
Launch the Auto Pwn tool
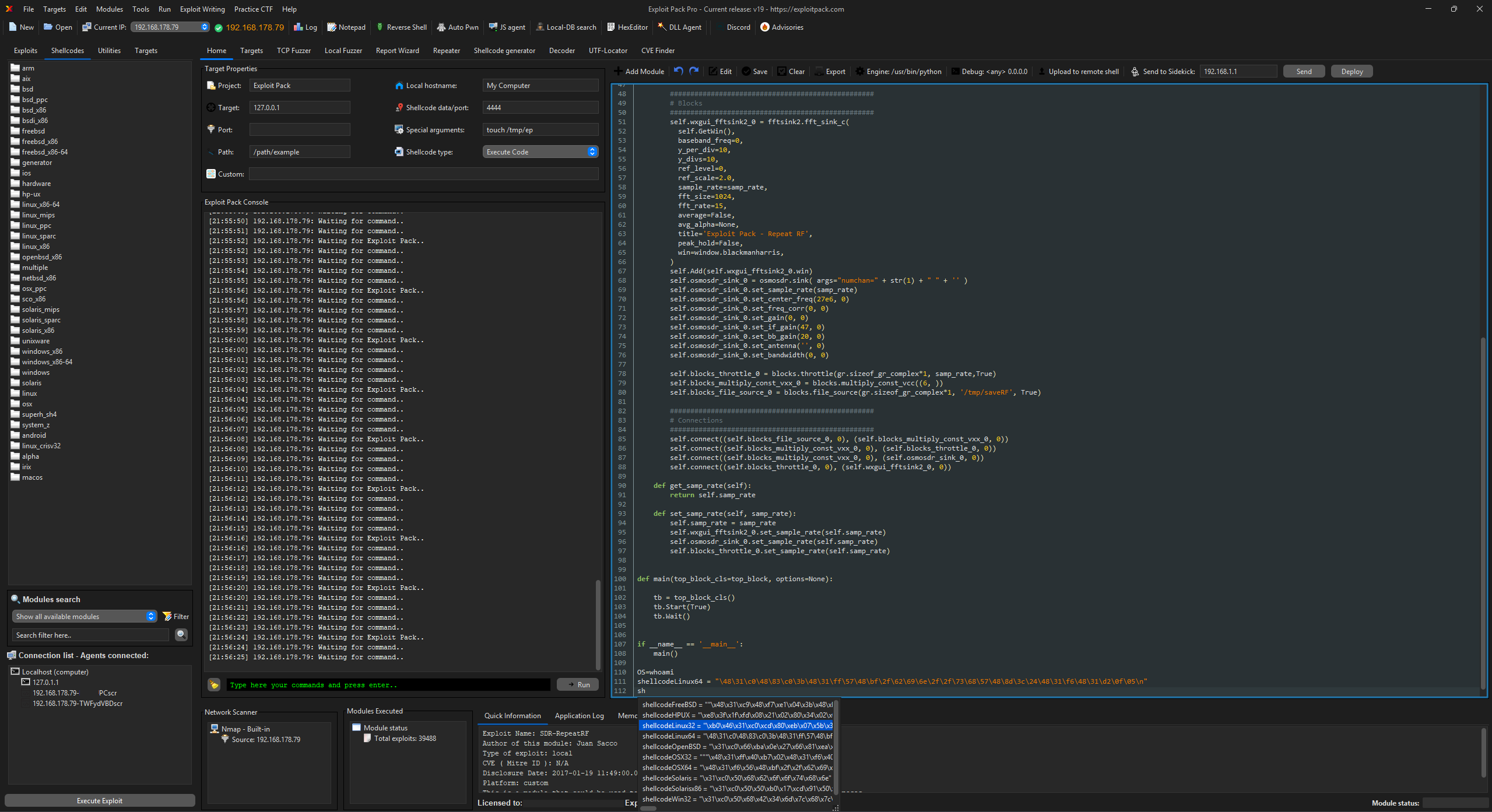coord(458,27)
